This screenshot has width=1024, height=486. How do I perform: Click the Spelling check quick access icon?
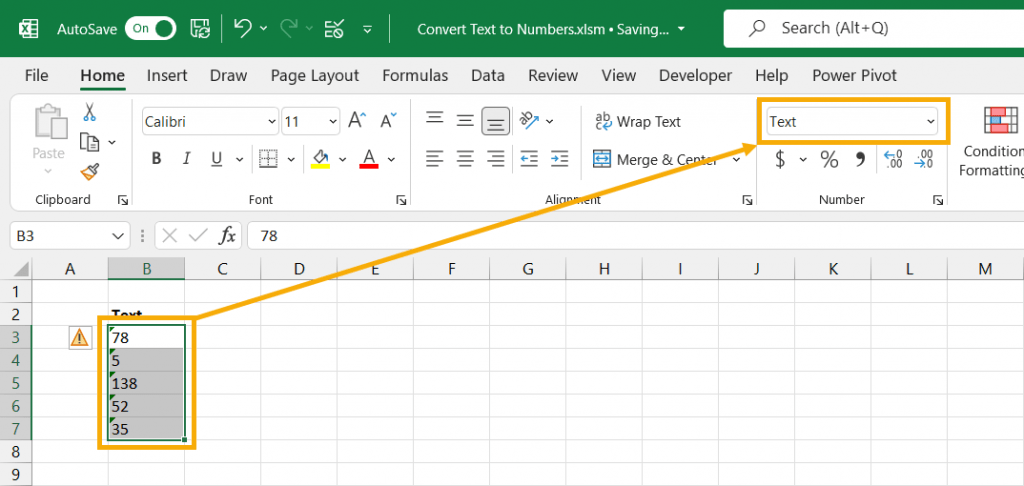334,29
